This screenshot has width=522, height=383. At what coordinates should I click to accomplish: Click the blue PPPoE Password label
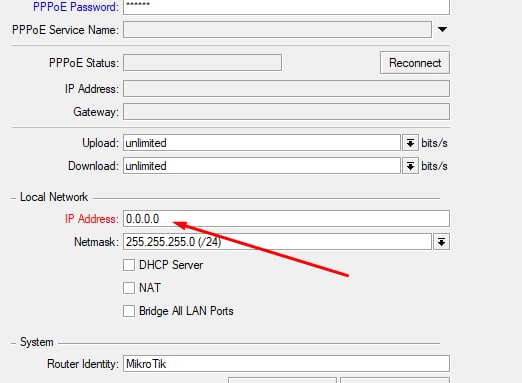click(x=76, y=7)
